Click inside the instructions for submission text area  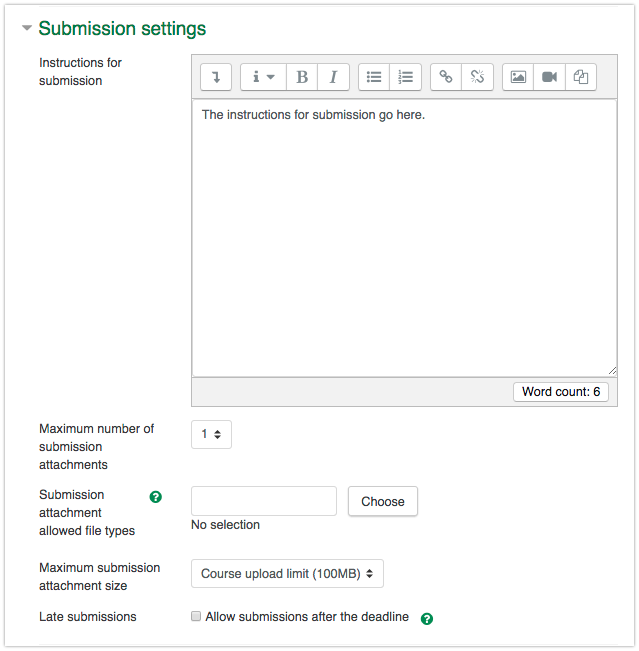click(x=404, y=240)
